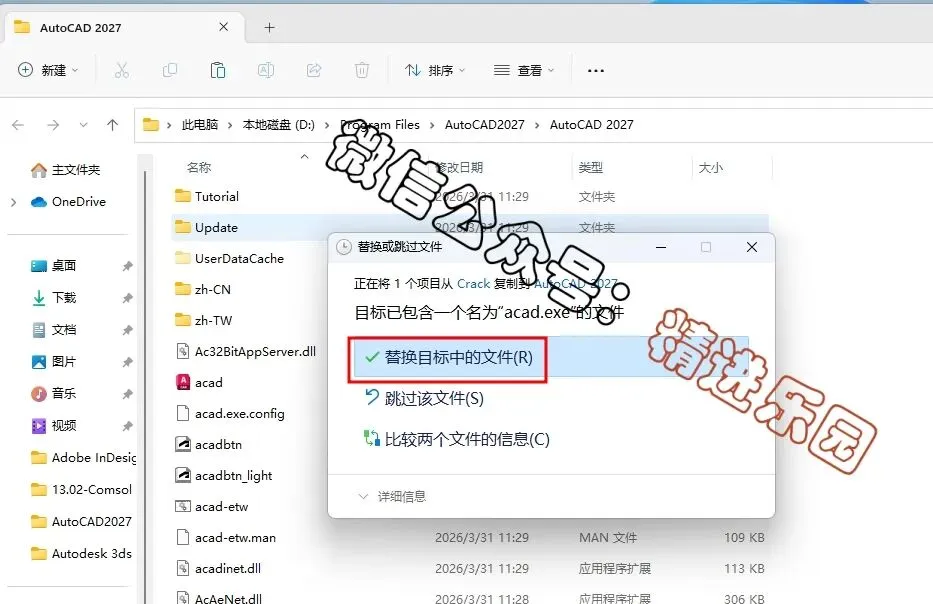Open the New (新建) dropdown

(x=48, y=70)
